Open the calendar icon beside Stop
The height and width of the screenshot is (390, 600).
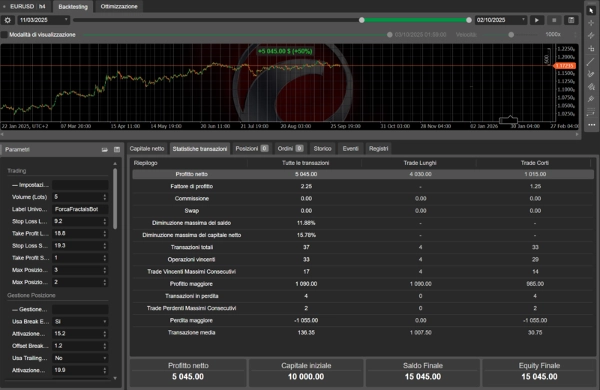pos(571,20)
